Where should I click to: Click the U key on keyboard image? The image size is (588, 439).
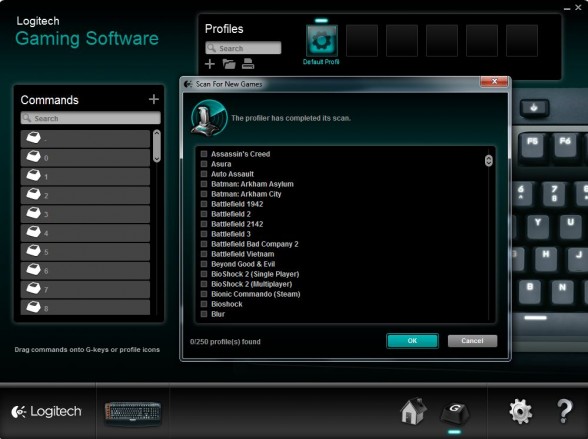570,226
